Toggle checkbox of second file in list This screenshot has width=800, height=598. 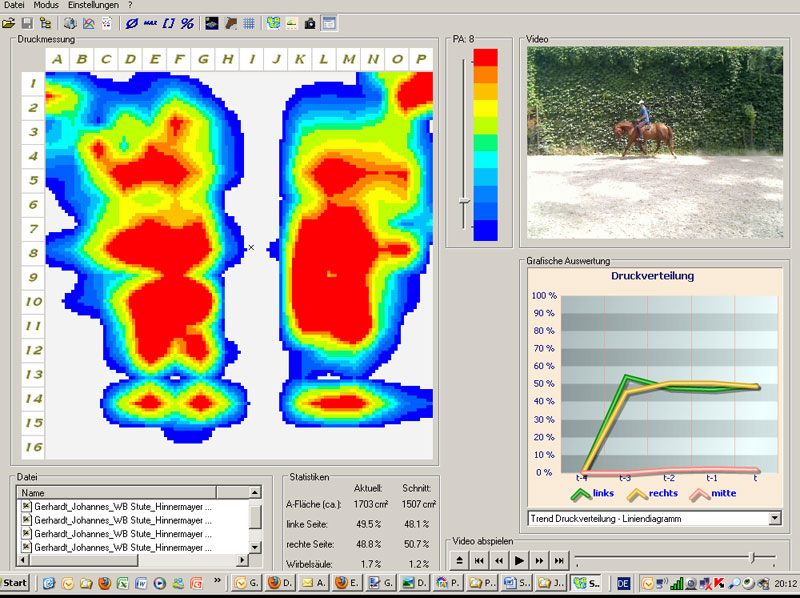26,521
